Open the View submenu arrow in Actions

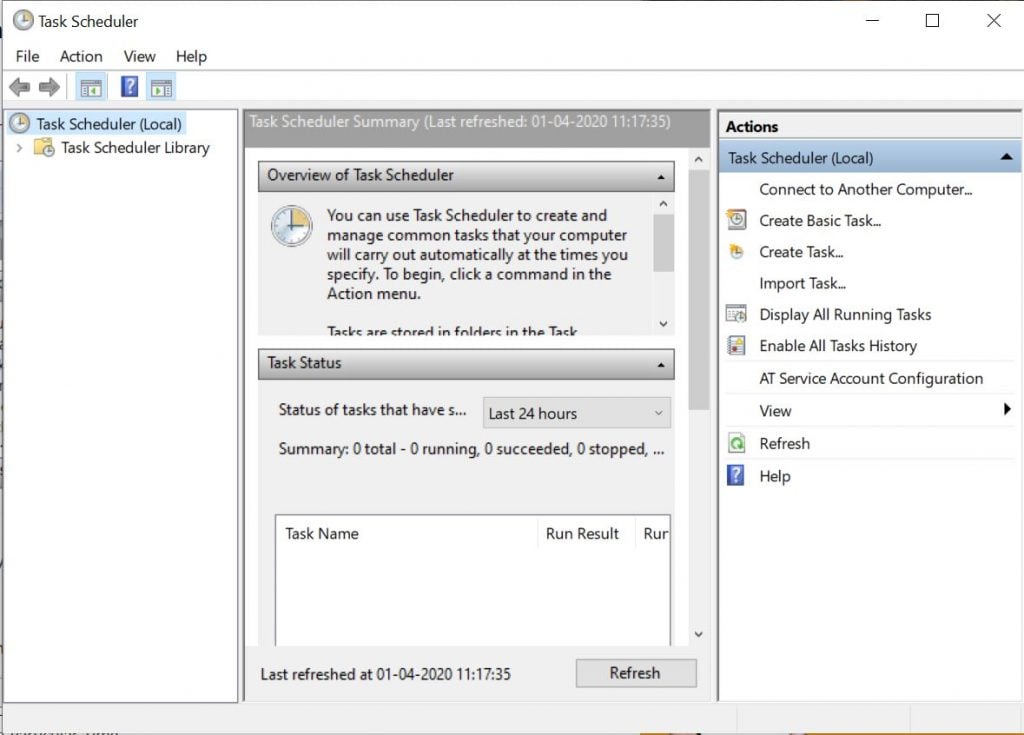coord(1007,409)
